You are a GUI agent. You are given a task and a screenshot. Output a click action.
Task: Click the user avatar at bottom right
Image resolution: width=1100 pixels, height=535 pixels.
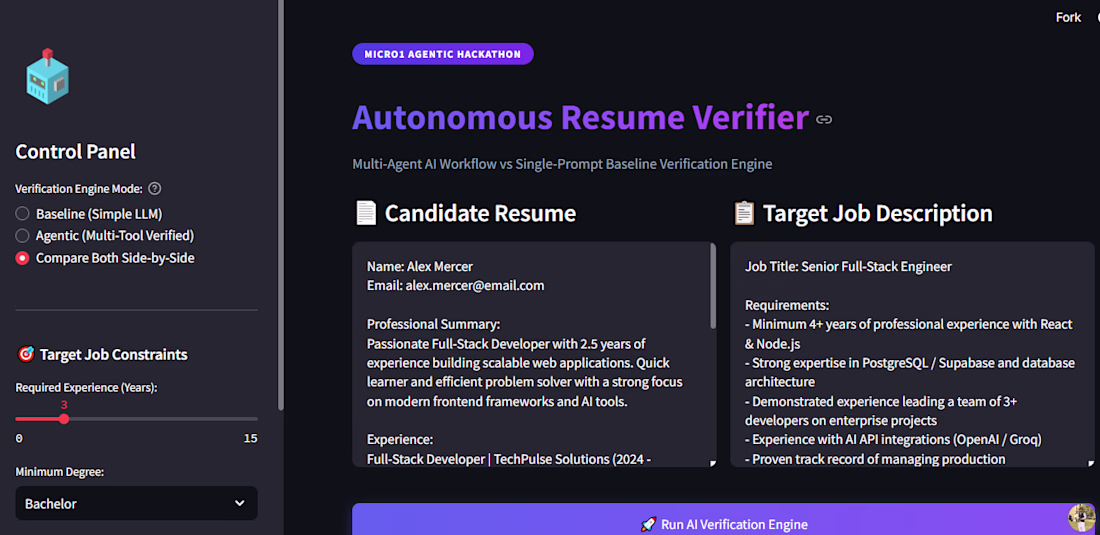tap(1081, 517)
